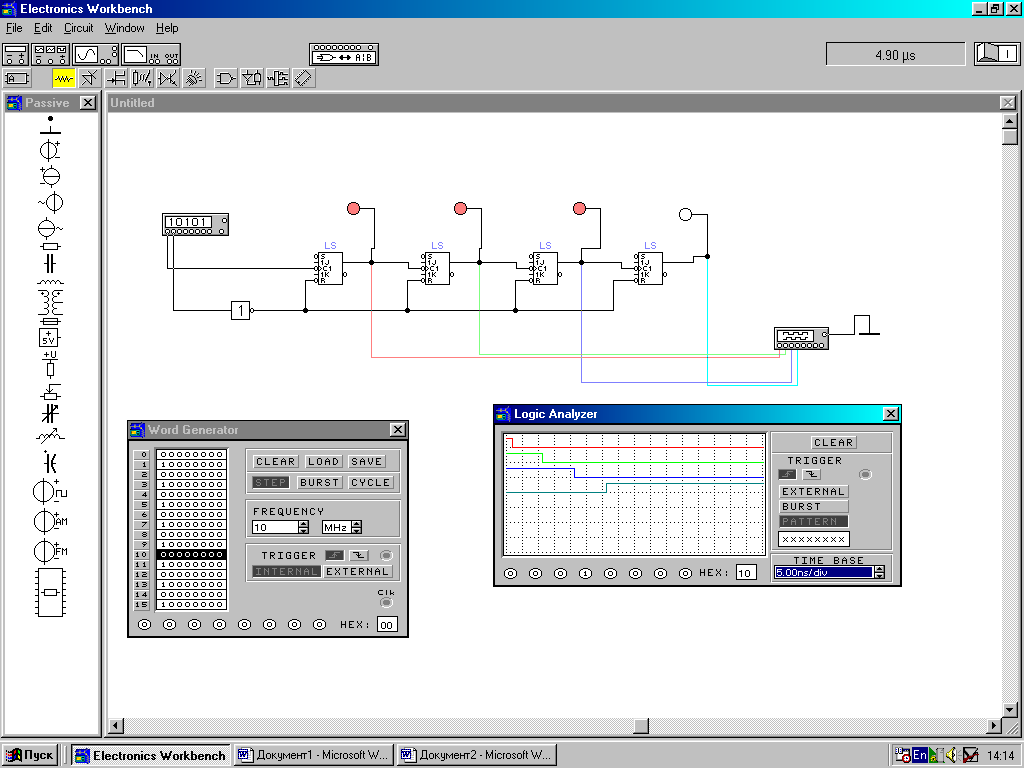
Task: Pick the battery component in Passive bin
Action: [x=50, y=150]
